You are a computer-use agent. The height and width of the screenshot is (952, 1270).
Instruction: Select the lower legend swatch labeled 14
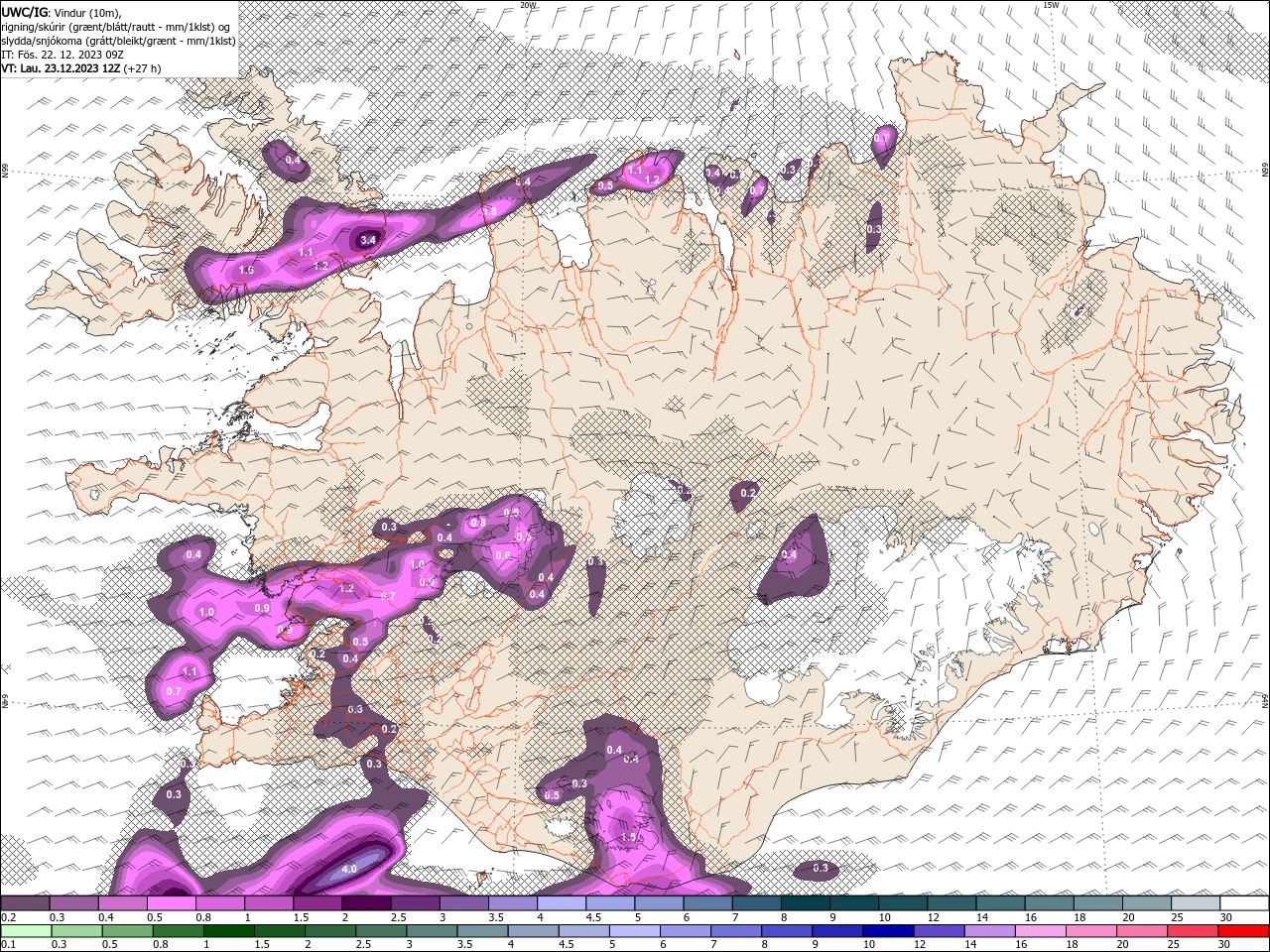tap(988, 931)
